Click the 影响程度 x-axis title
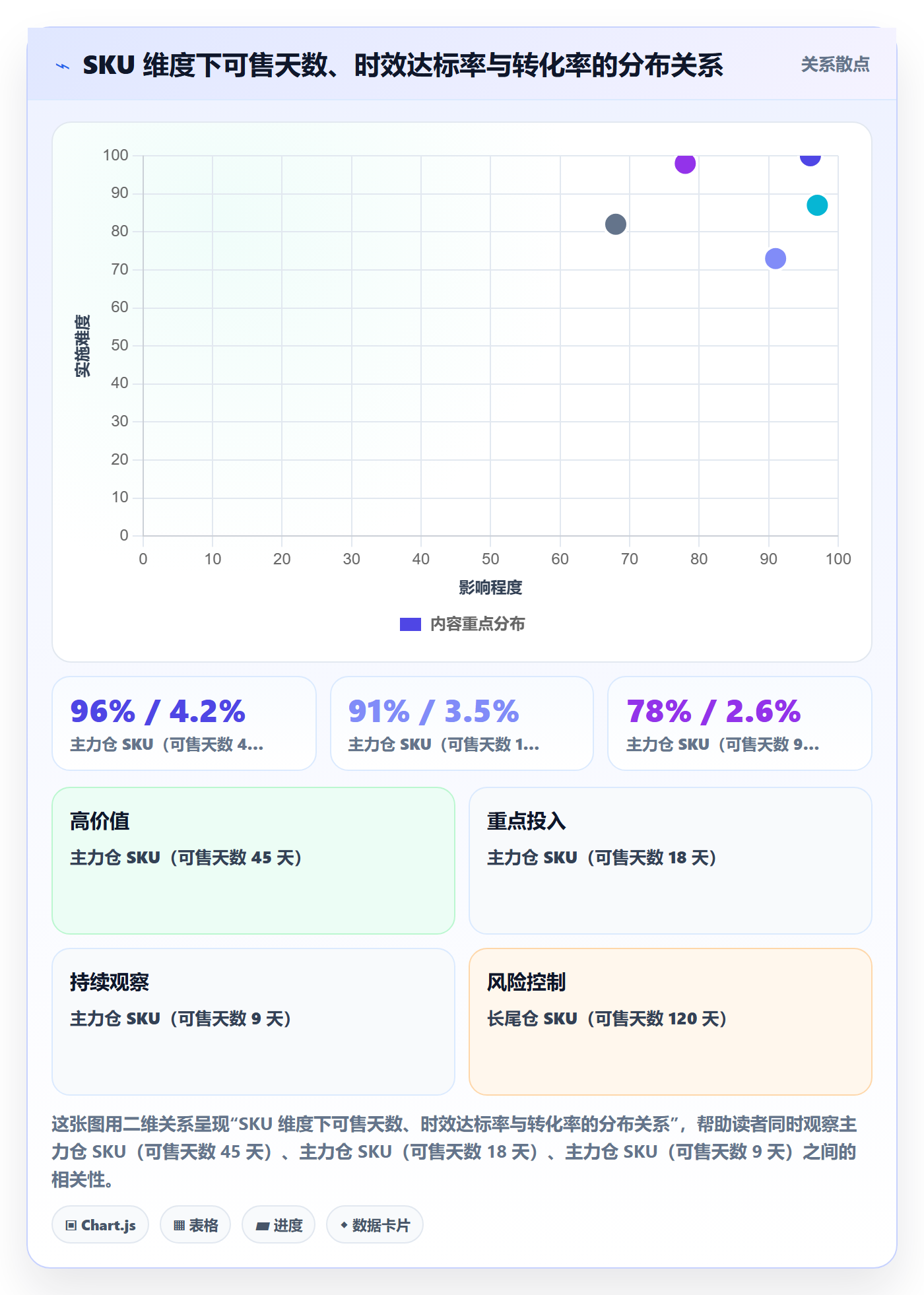This screenshot has width=924, height=1295. point(490,587)
